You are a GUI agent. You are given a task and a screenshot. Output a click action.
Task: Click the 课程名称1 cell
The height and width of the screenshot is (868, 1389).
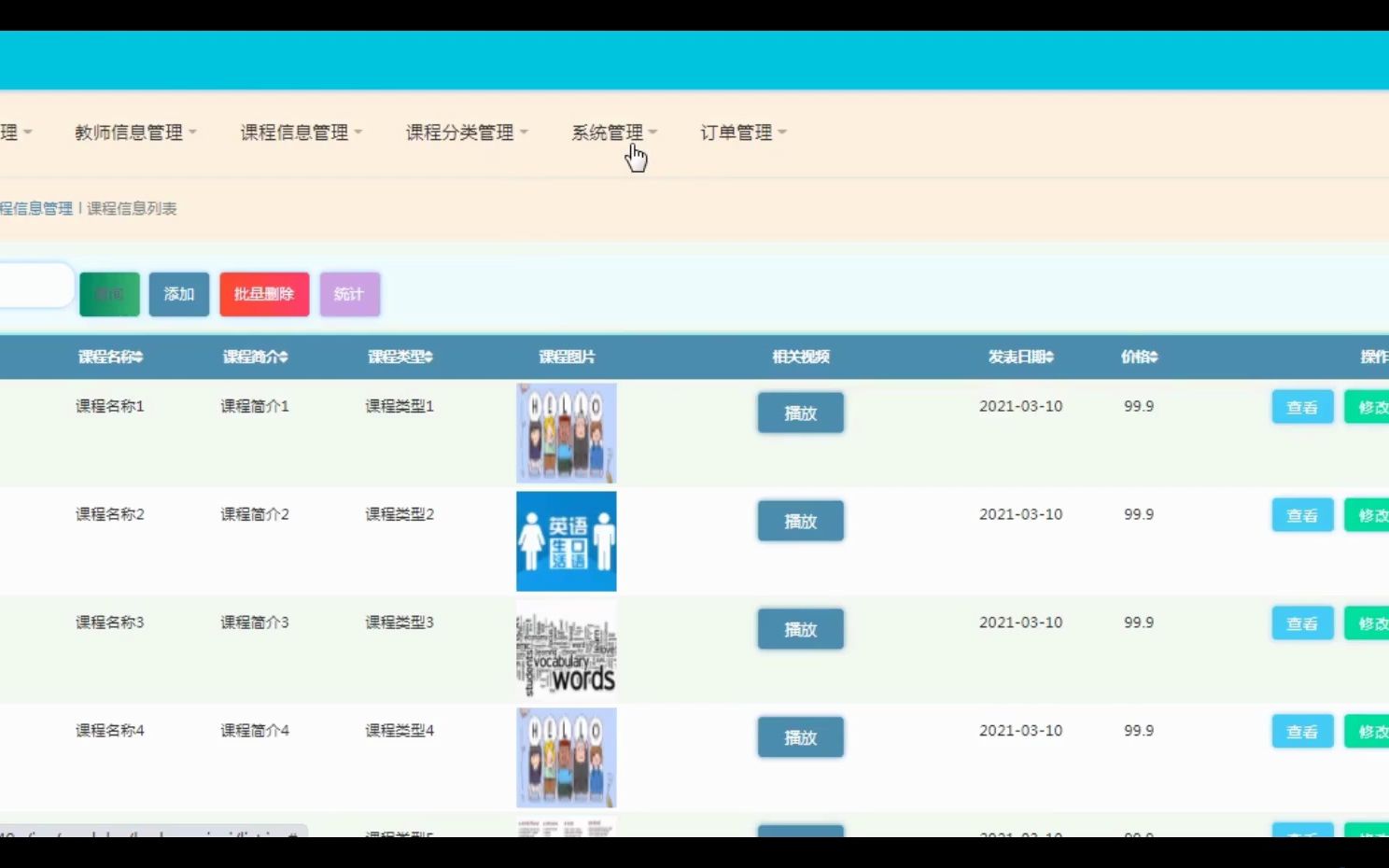pyautogui.click(x=110, y=406)
